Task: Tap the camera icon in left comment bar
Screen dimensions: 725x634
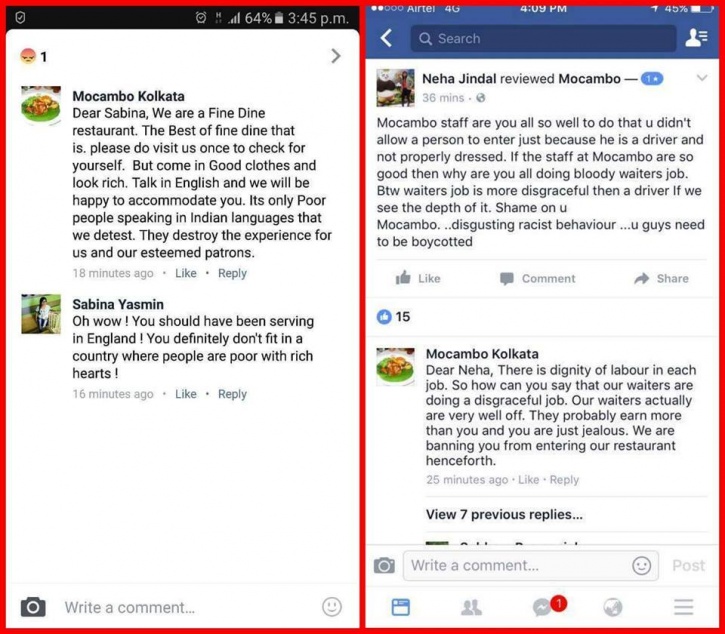Action: (33, 607)
